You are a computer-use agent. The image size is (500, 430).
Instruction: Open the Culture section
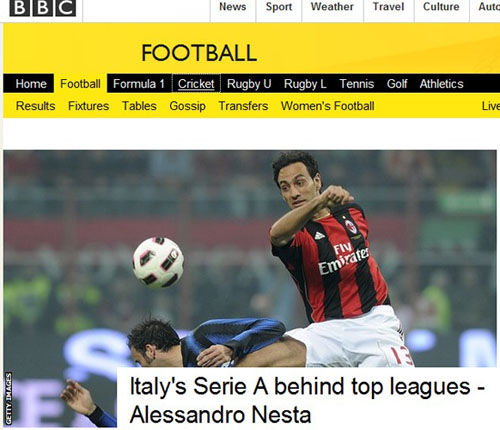(441, 7)
